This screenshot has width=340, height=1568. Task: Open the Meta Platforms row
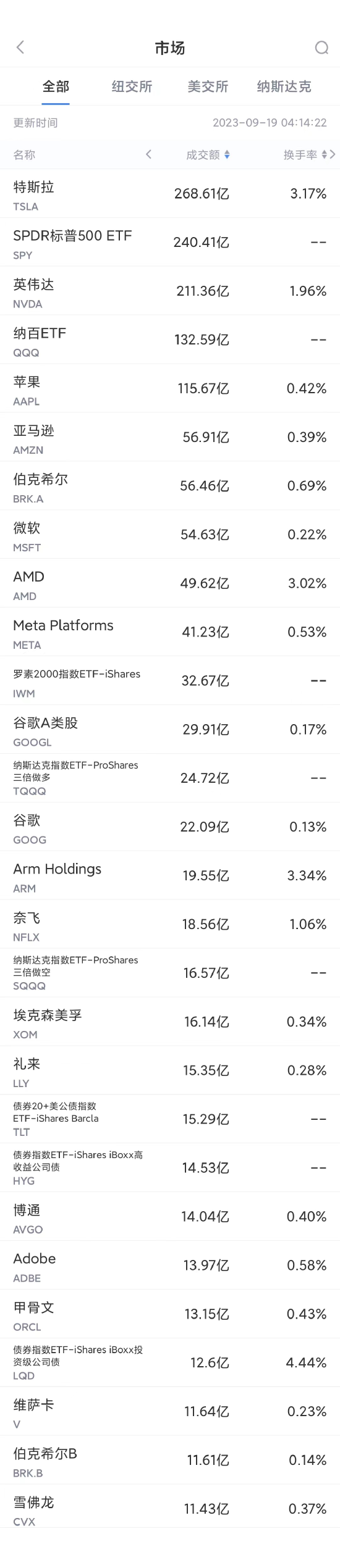pyautogui.click(x=170, y=632)
